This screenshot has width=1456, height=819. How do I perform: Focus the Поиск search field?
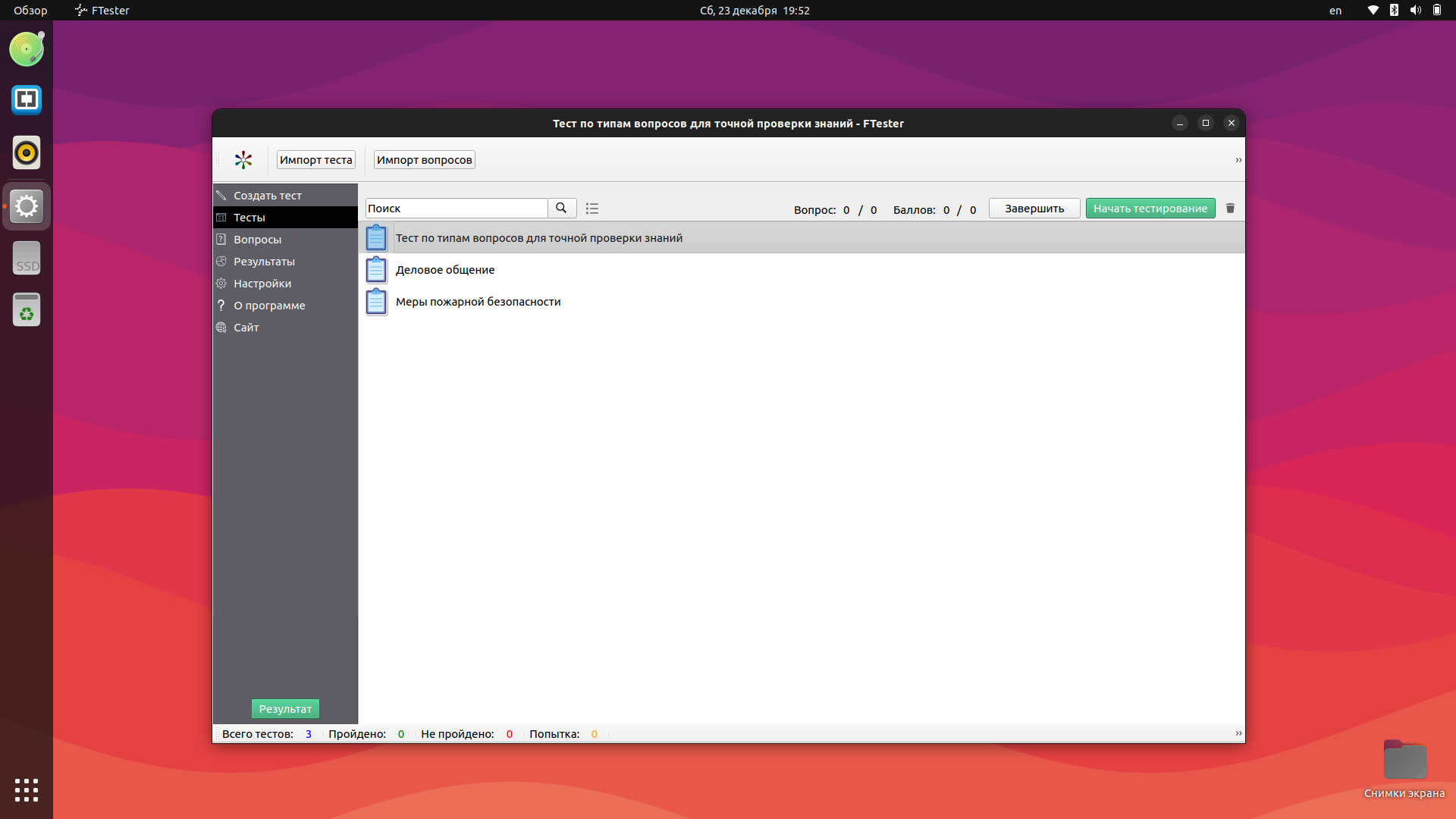pyautogui.click(x=456, y=209)
